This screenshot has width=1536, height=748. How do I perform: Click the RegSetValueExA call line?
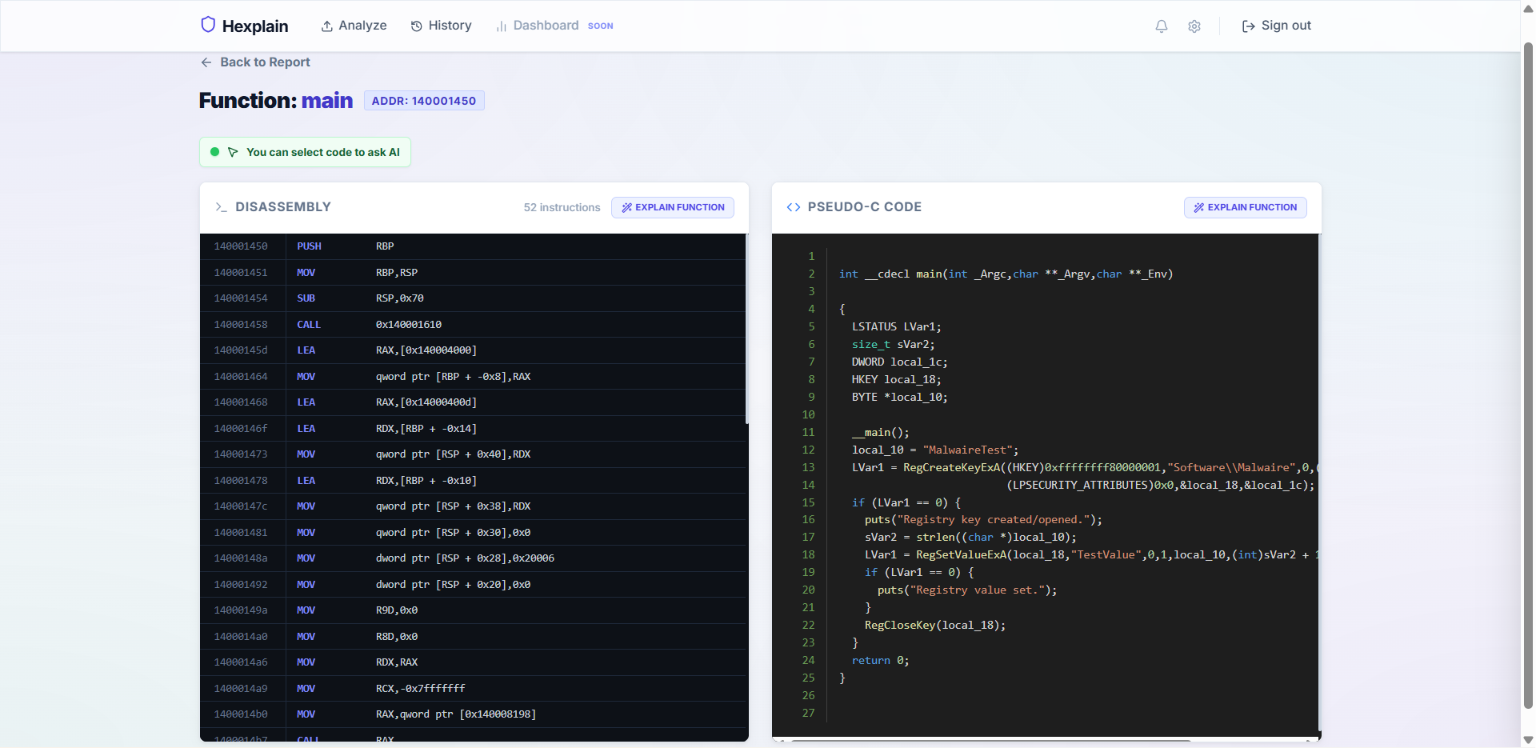tap(1091, 555)
